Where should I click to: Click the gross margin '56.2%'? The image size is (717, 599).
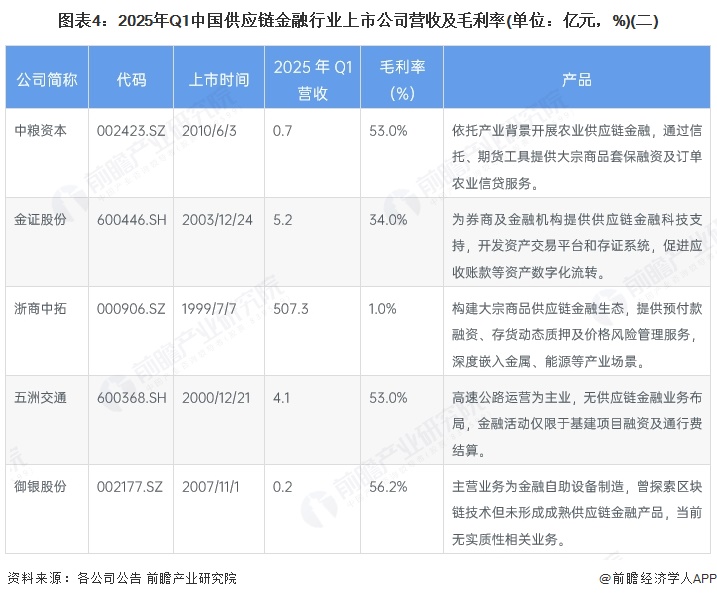[x=388, y=487]
